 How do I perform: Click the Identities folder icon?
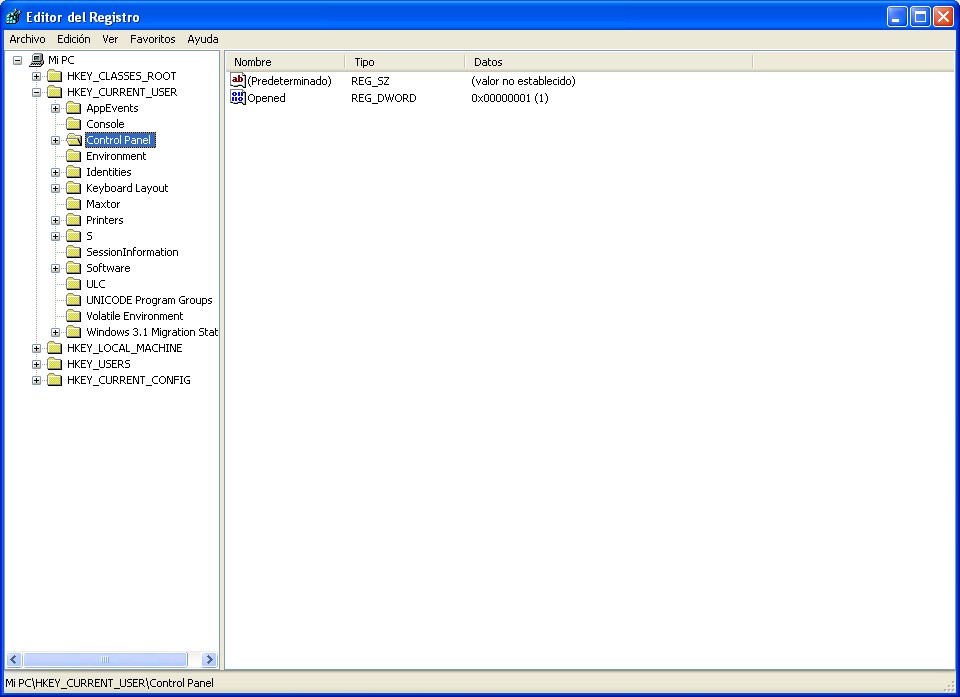click(x=73, y=172)
